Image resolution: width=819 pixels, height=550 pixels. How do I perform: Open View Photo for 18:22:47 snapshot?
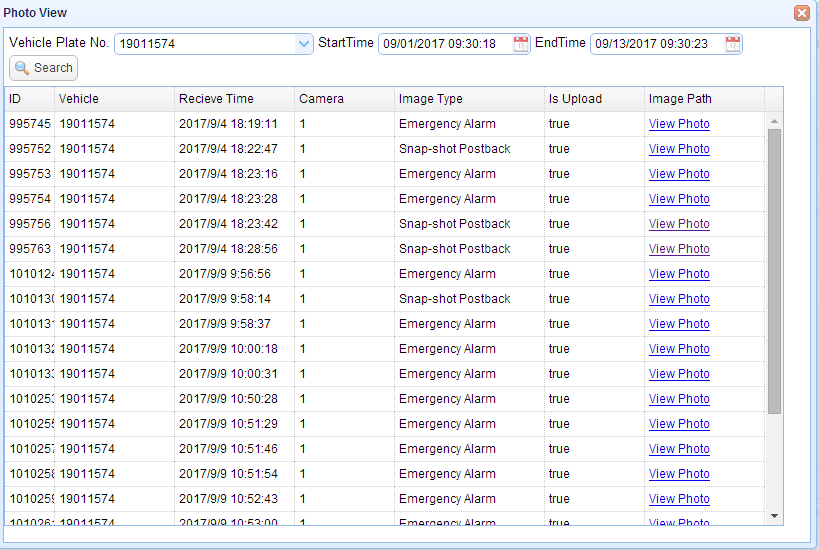(x=679, y=149)
